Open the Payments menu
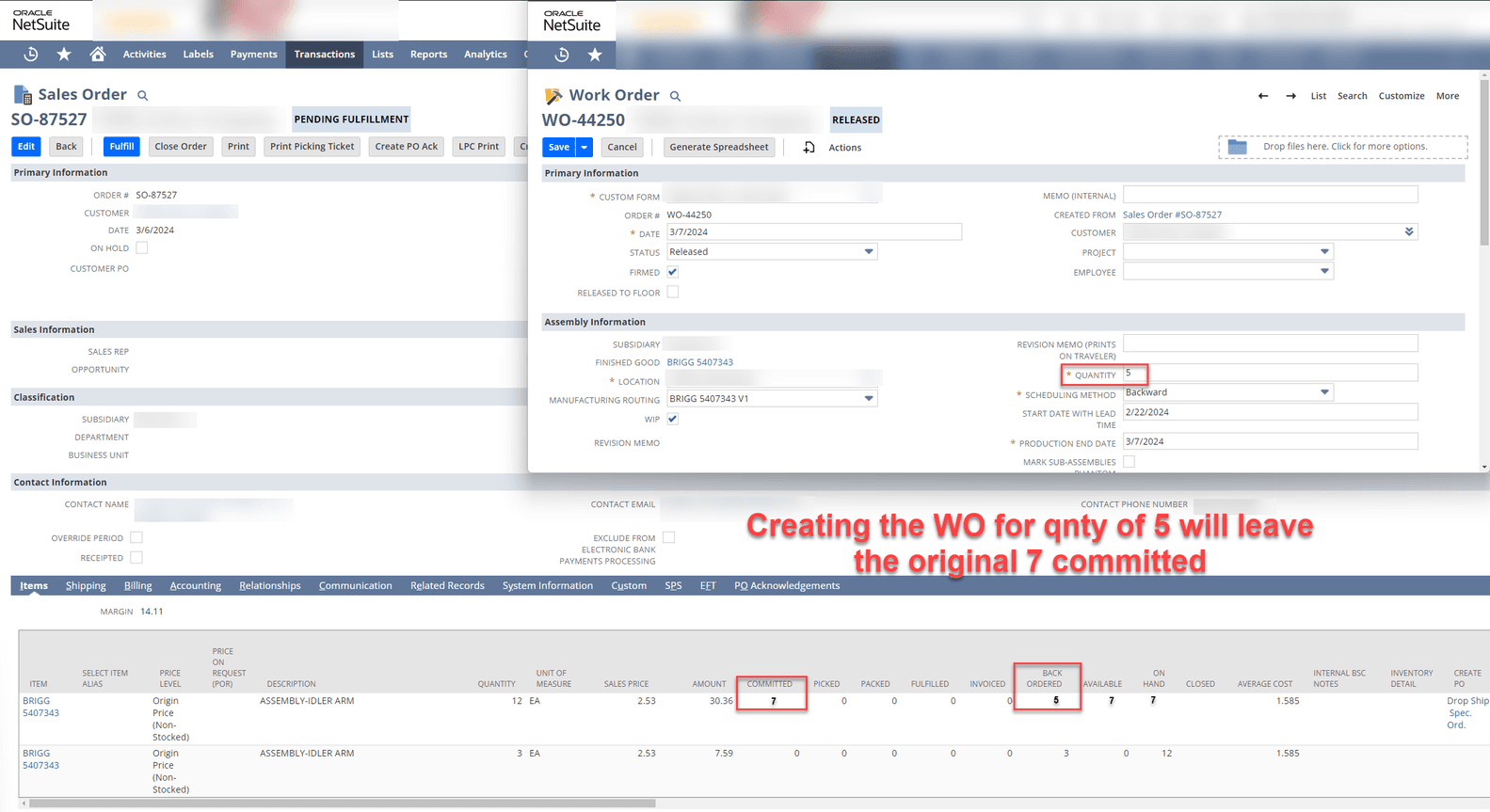Image resolution: width=1490 pixels, height=812 pixels. 254,55
